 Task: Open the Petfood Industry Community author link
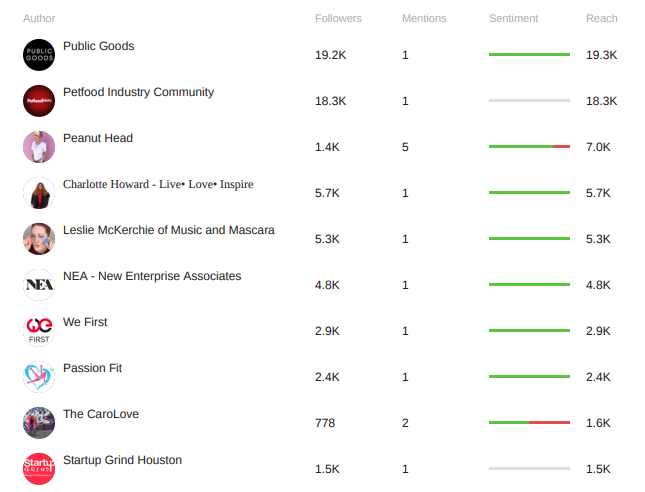pos(138,92)
